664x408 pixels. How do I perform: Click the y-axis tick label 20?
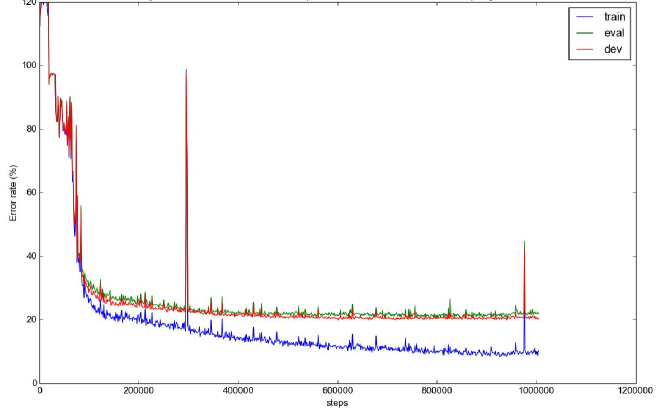pyautogui.click(x=31, y=319)
